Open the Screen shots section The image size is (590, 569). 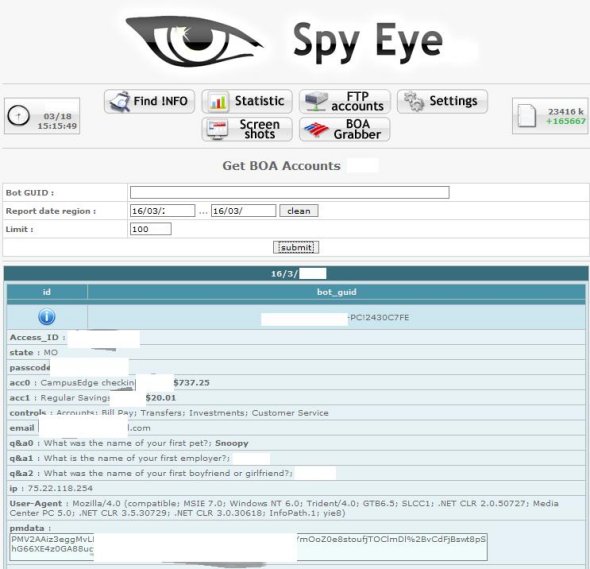tap(247, 129)
